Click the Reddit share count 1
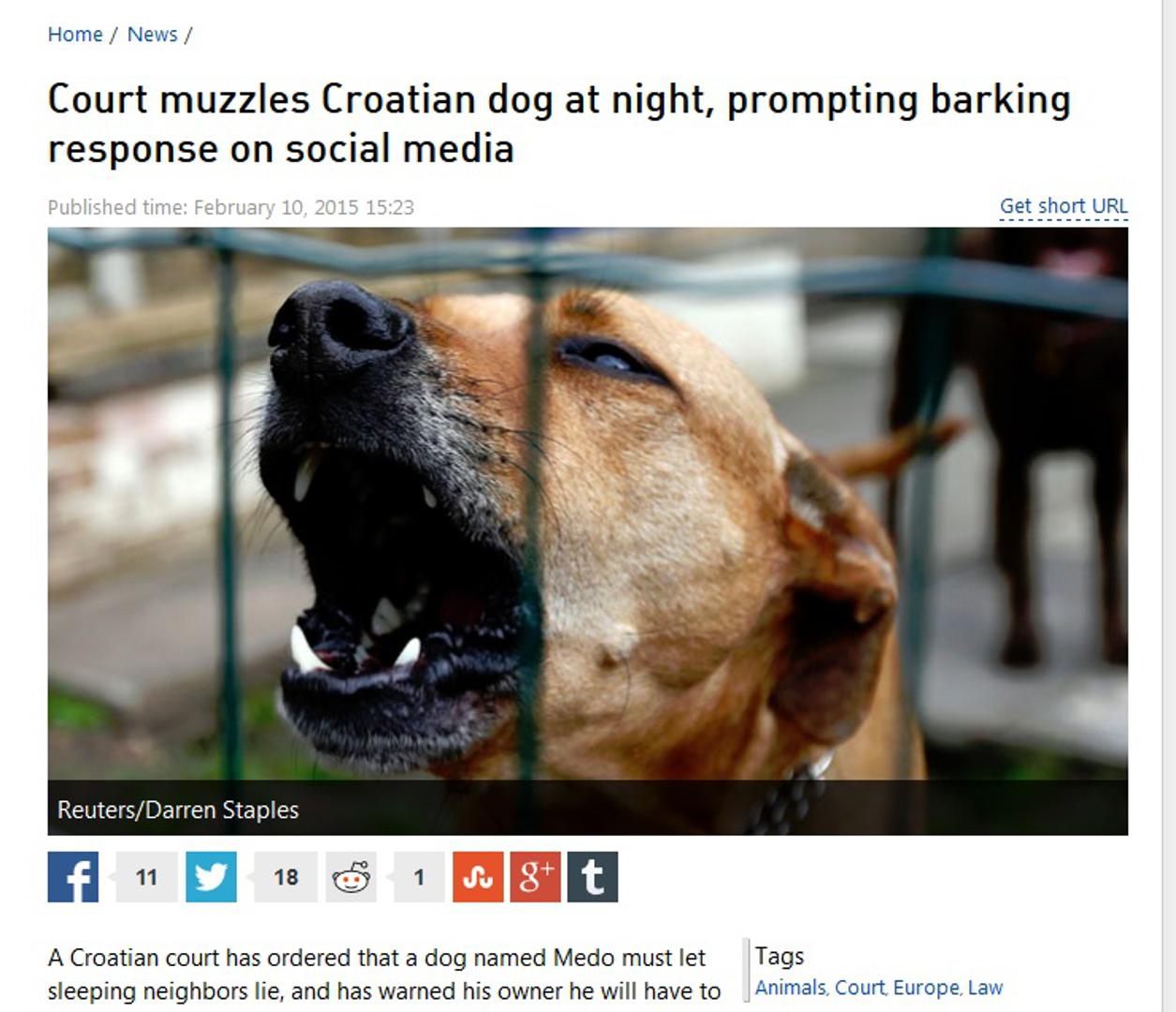The width and height of the screenshot is (1176, 1012). pos(419,877)
